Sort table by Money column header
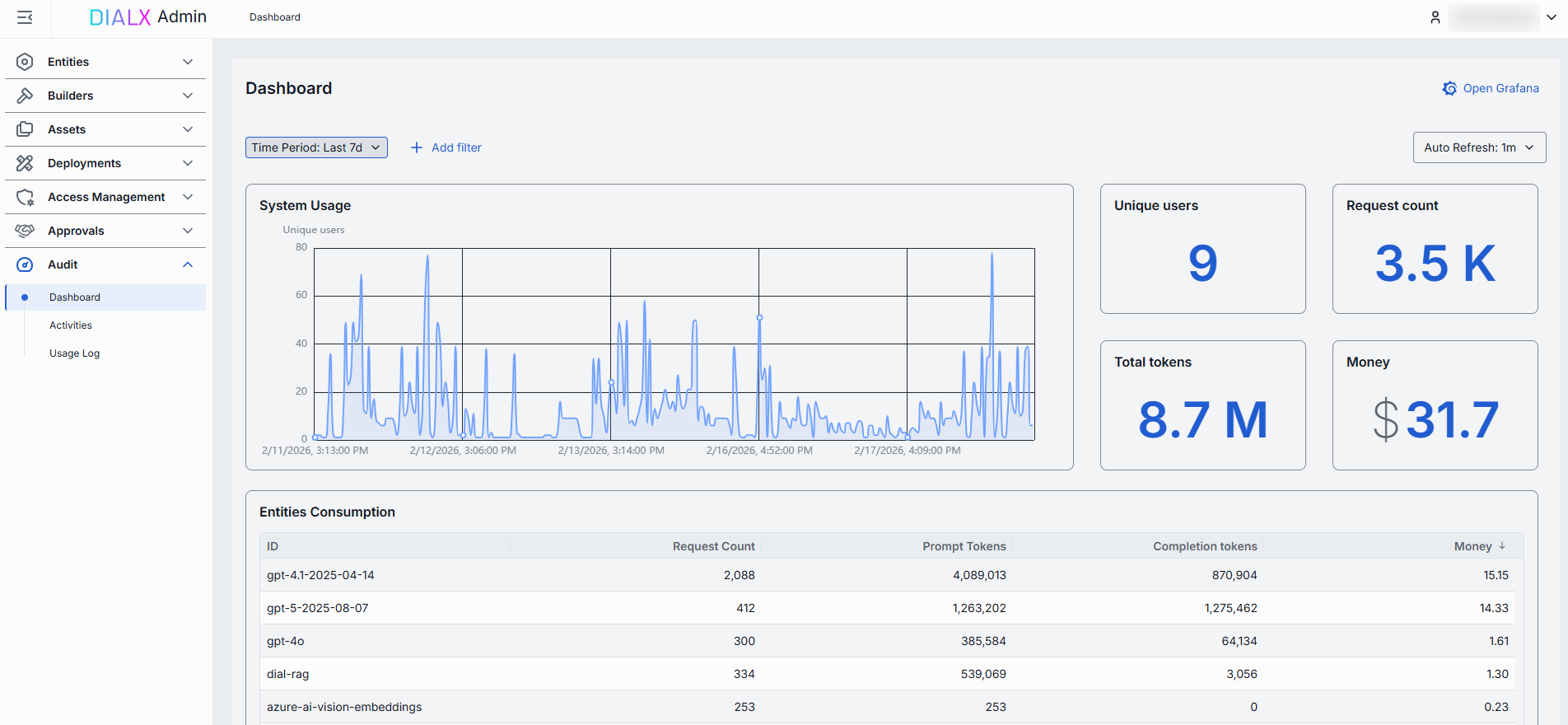 [x=1472, y=546]
